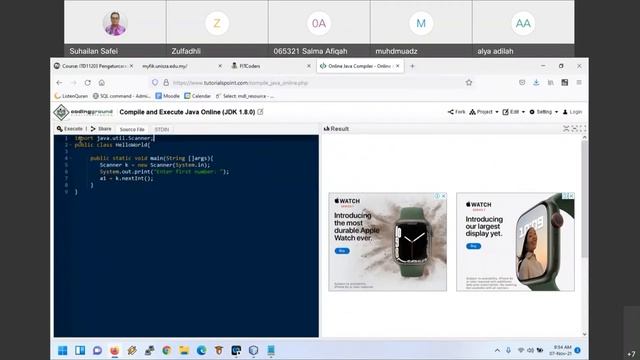The image size is (640, 360).
Task: Switch to the Course ITD11203 tab
Action: [93, 66]
